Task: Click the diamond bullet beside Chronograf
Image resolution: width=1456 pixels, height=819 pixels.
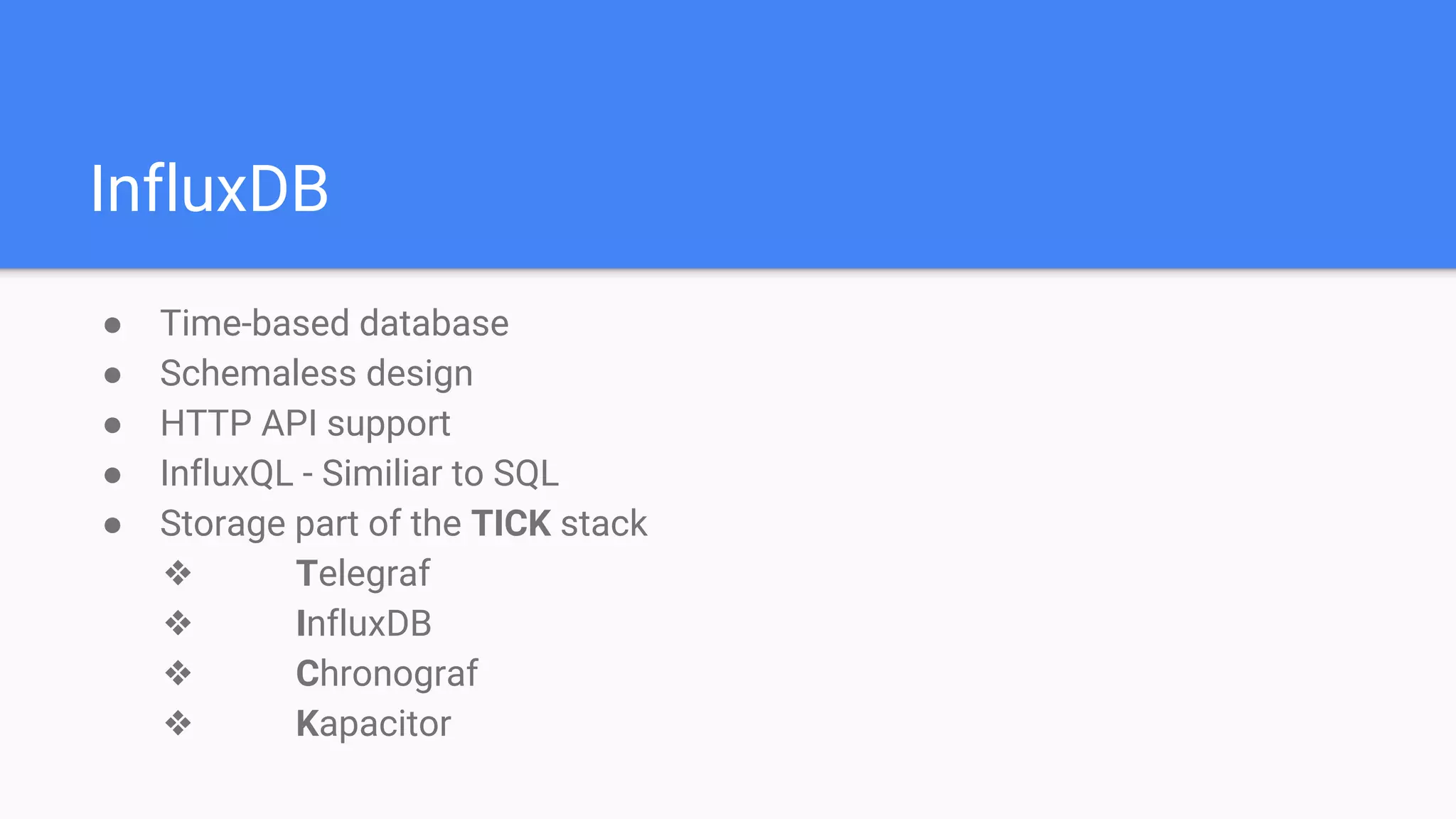Action: (178, 673)
